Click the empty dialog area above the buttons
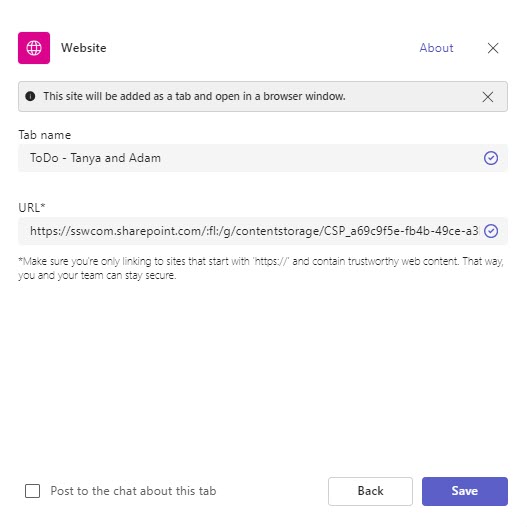 263,376
